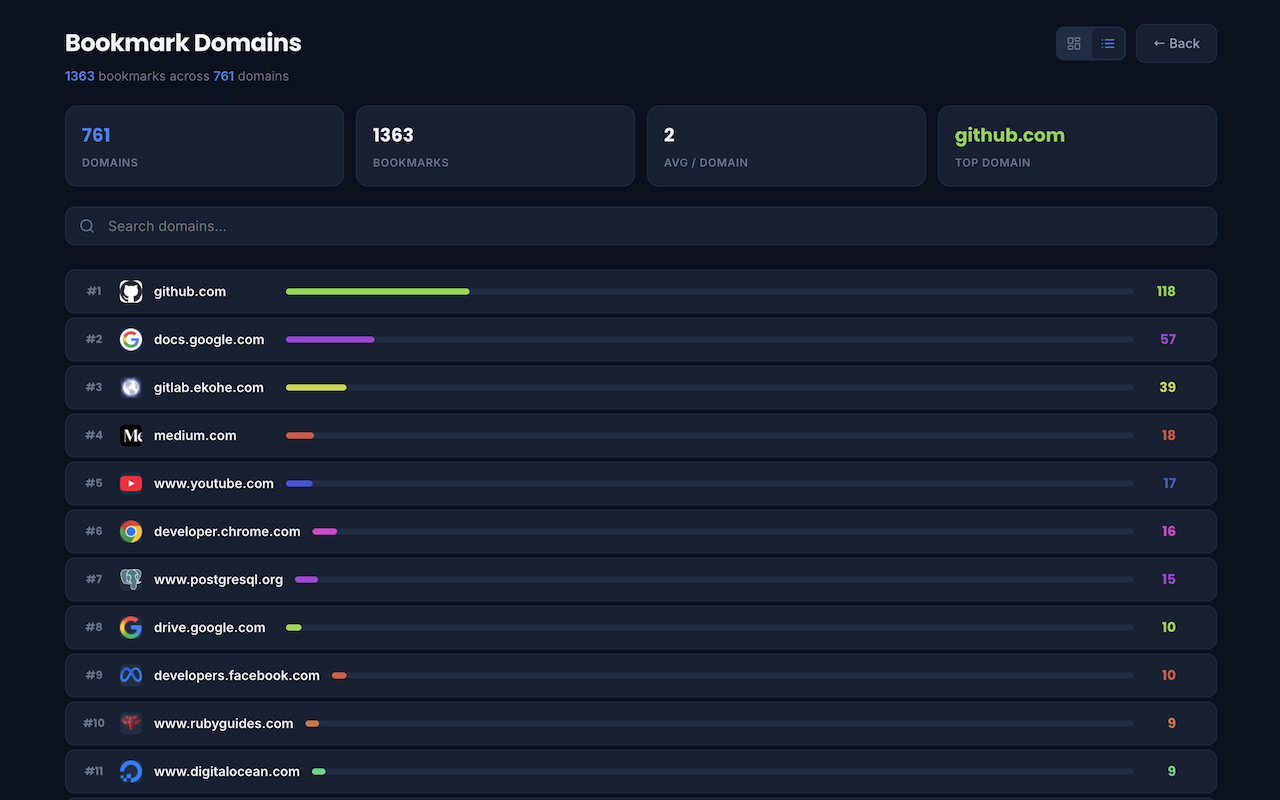Click the count 16 for developer.chrome.com
The height and width of the screenshot is (800, 1280).
click(1169, 531)
